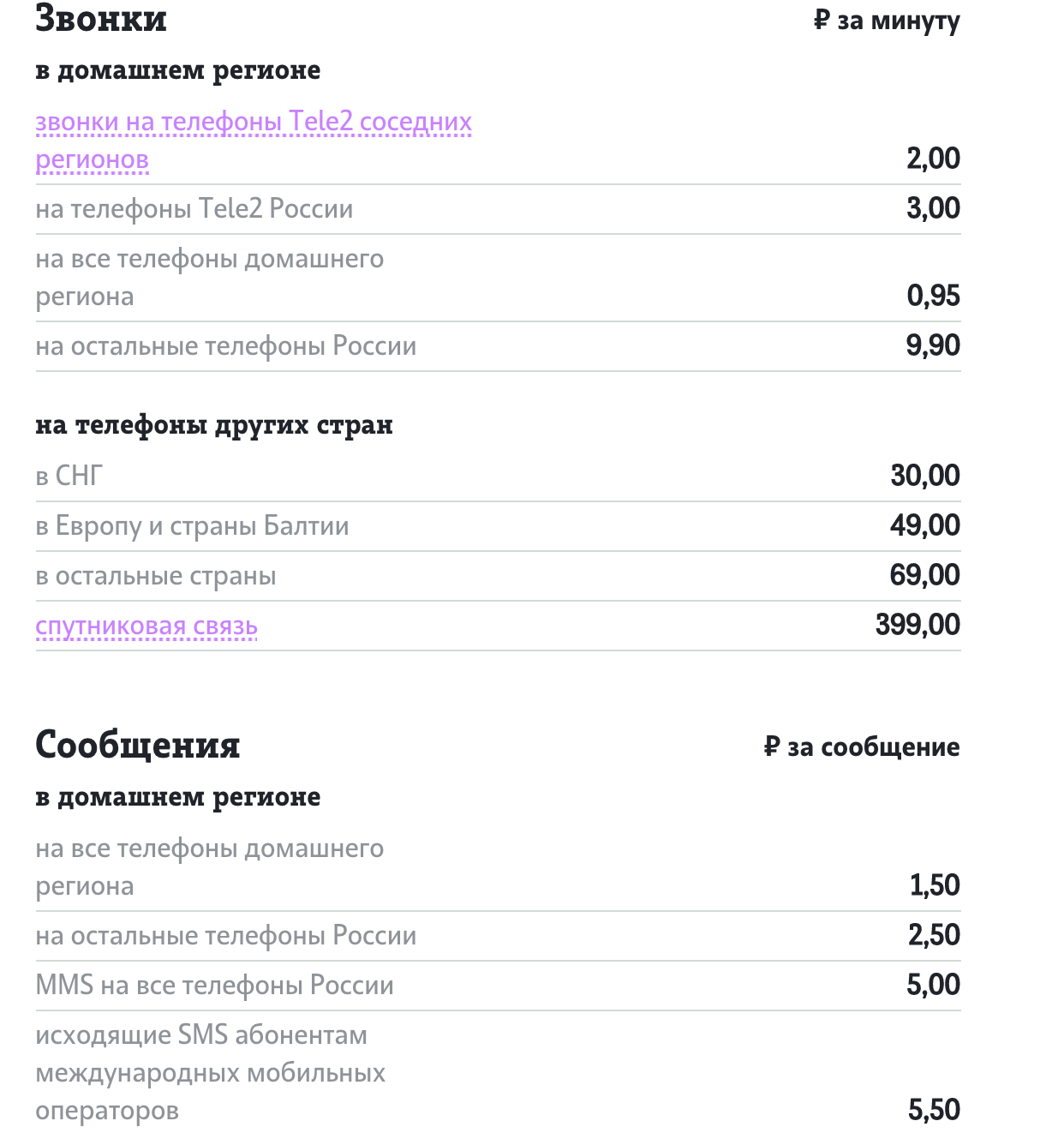
Task: Click the 'на телефоны других стран' subheading
Action: point(214,425)
